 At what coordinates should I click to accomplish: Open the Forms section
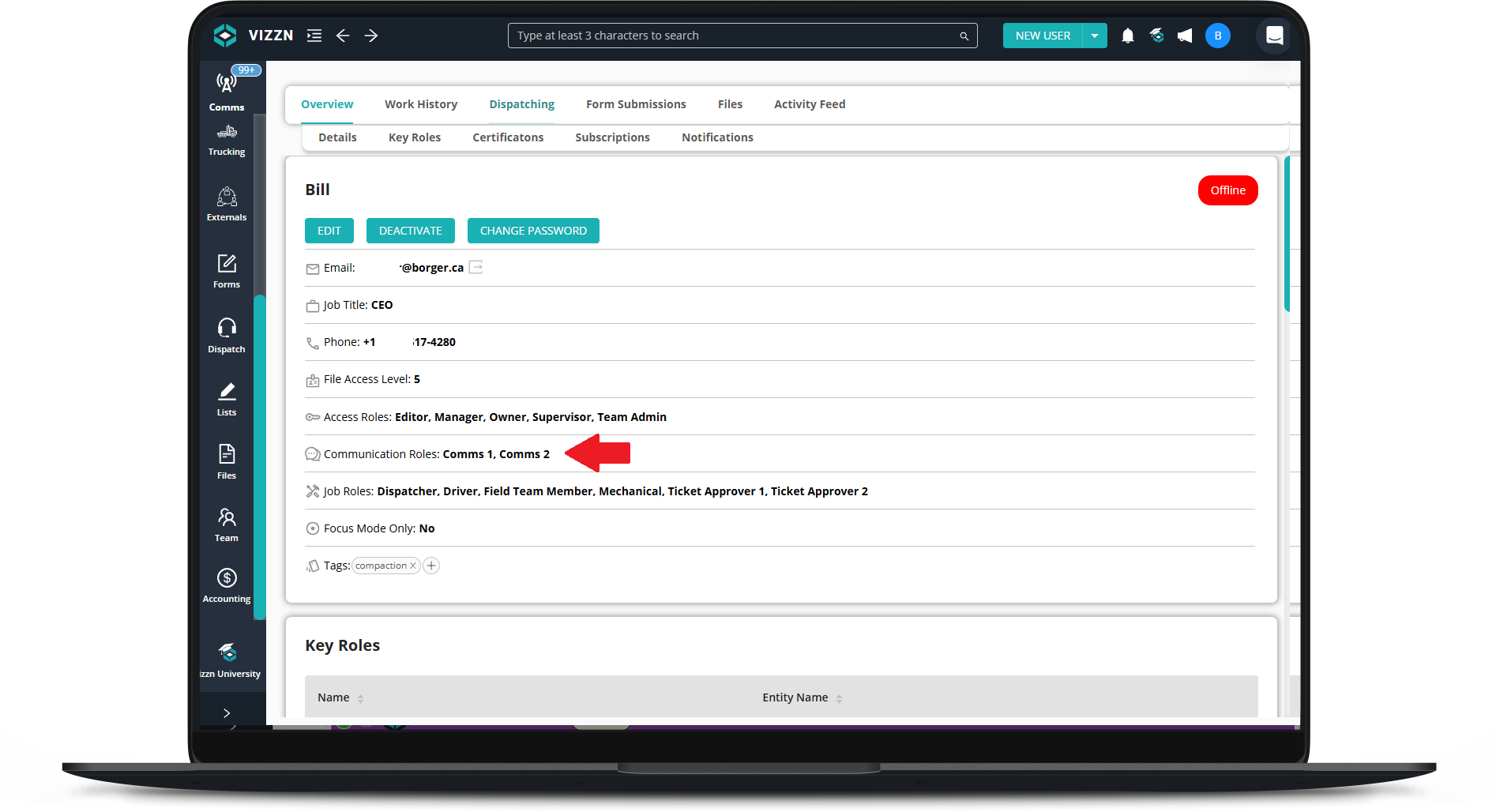226,270
